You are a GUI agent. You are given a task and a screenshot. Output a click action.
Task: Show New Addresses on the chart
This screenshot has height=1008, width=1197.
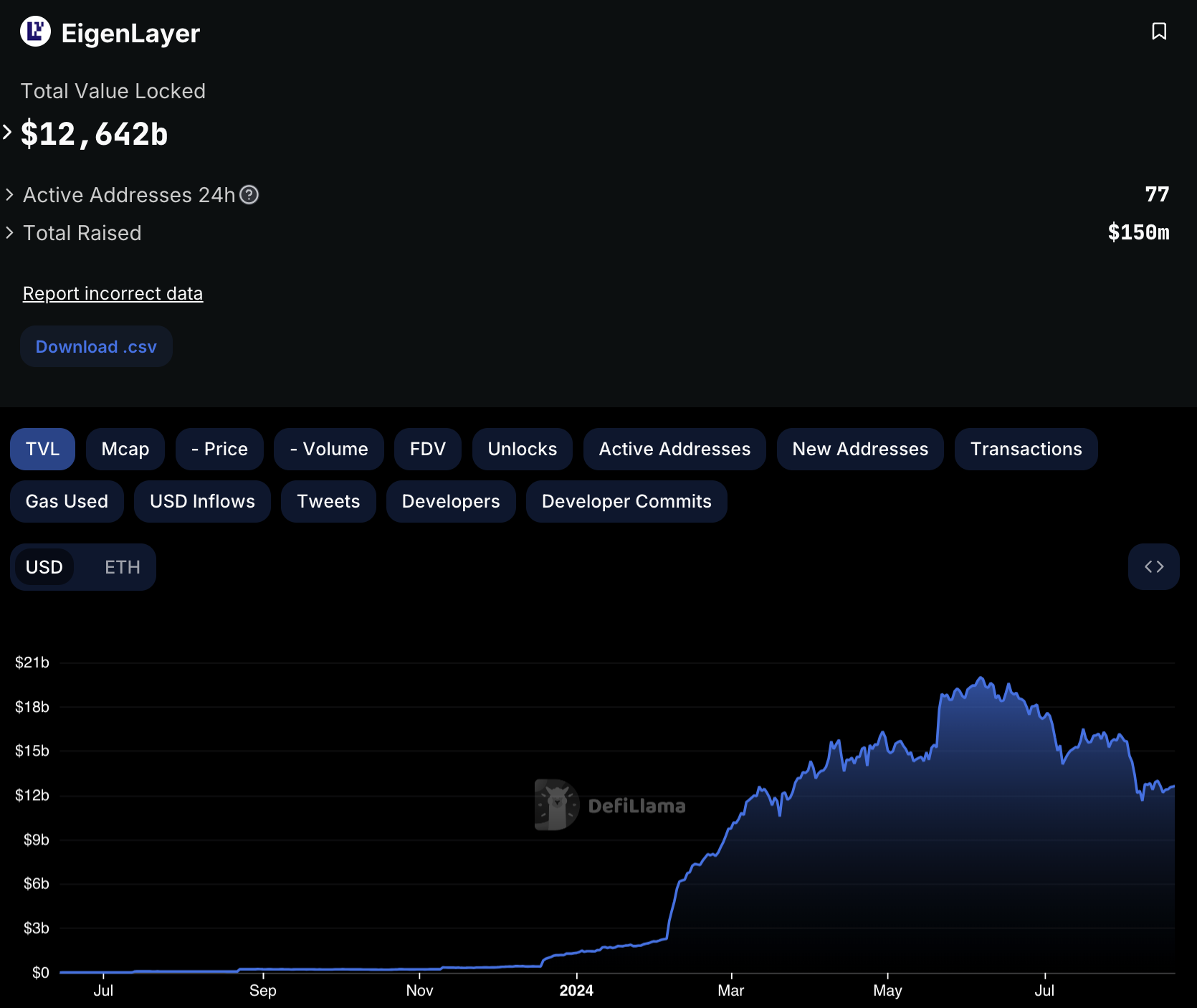click(860, 450)
